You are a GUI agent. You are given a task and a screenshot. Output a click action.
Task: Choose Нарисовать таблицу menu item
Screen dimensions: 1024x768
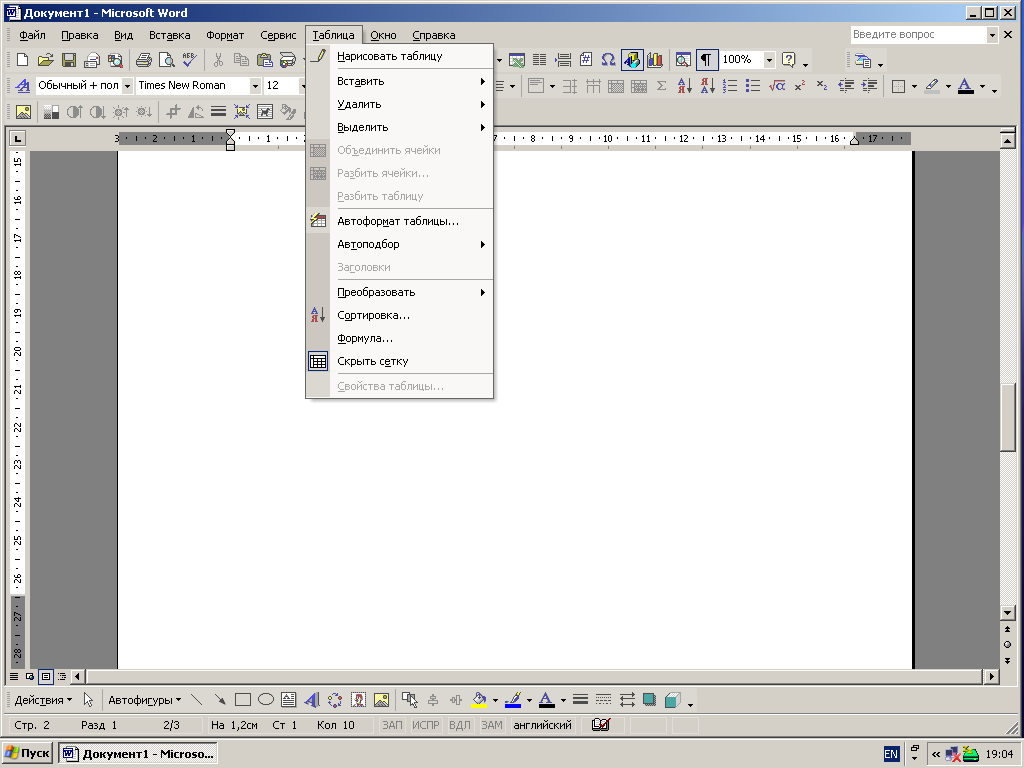point(399,56)
